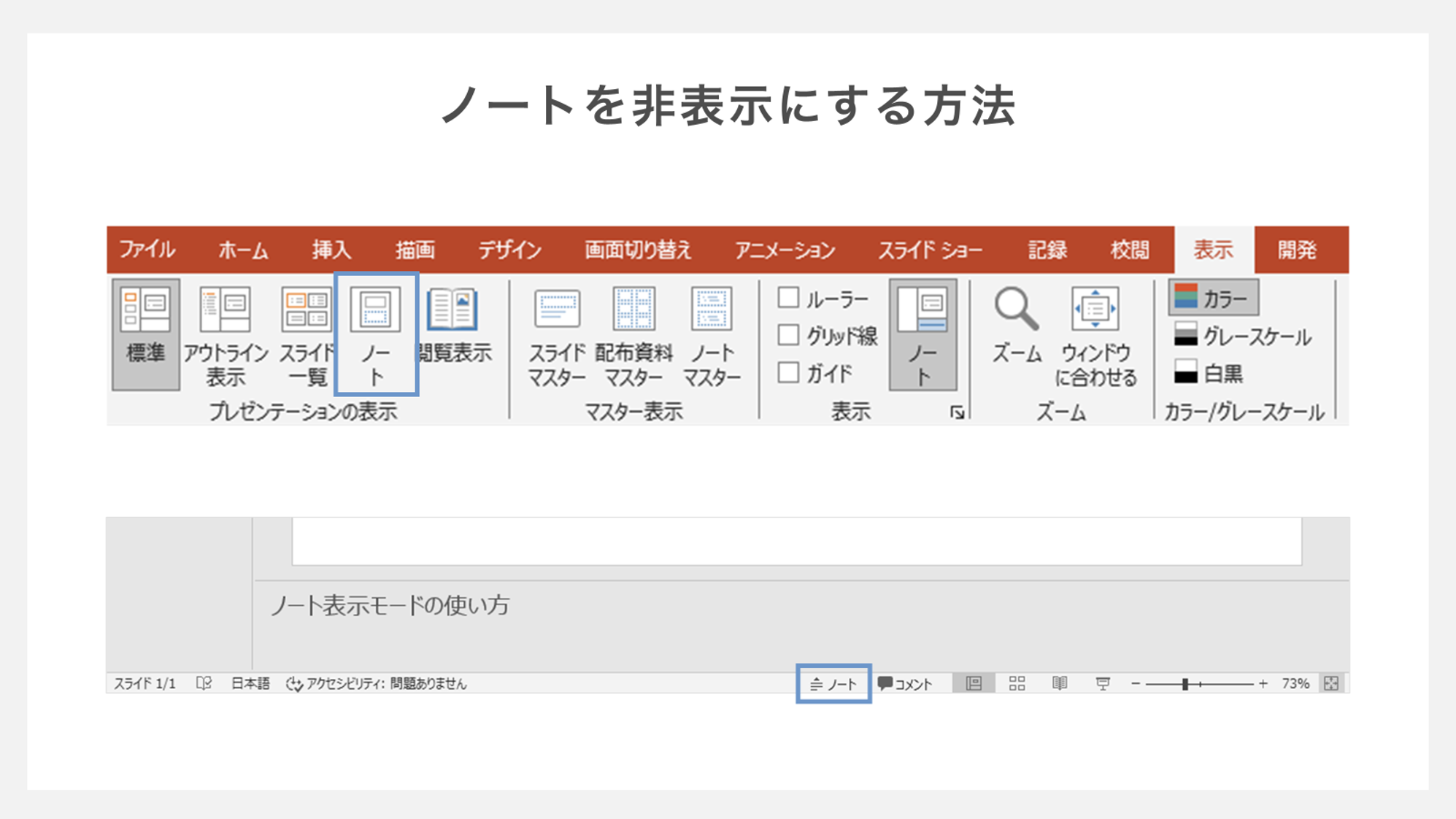Toggle ノート pane button in 表示 group

point(922,334)
